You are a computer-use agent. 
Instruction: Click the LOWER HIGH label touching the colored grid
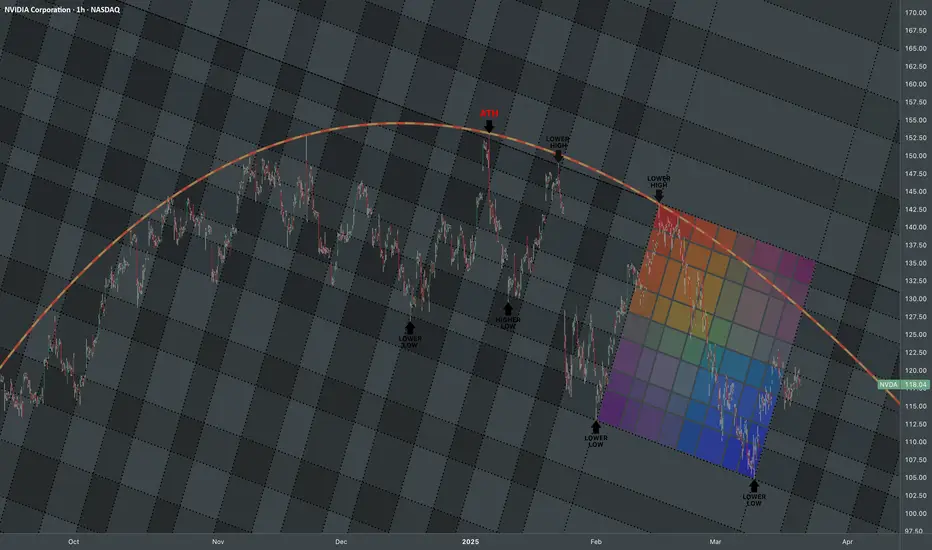(x=659, y=181)
